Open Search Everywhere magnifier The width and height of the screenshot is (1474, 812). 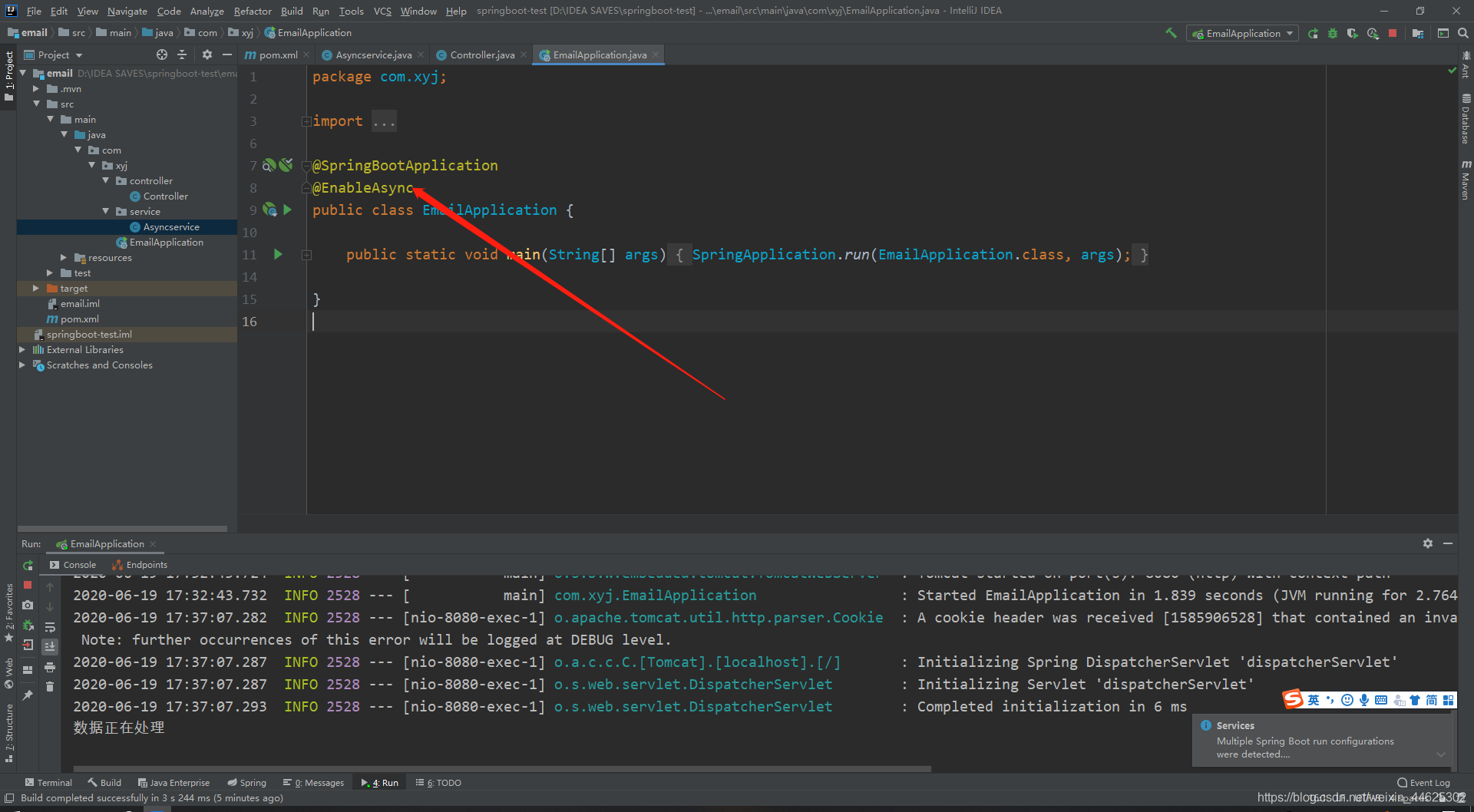click(x=1463, y=33)
